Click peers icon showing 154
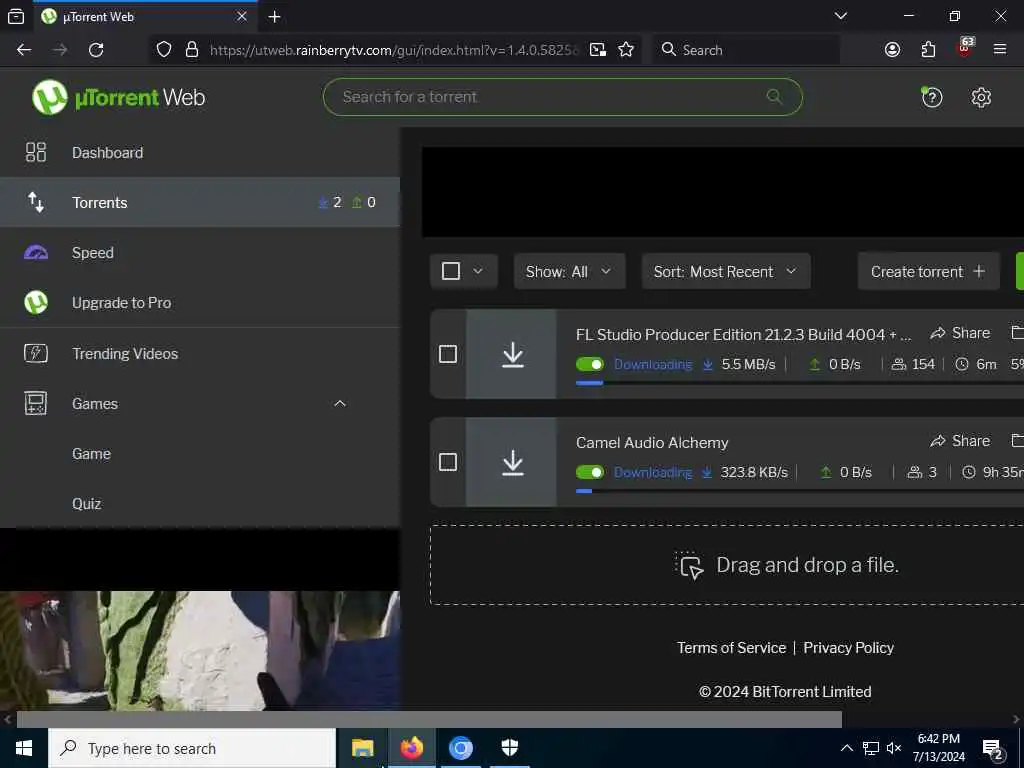The height and width of the screenshot is (768, 1024). coord(899,364)
